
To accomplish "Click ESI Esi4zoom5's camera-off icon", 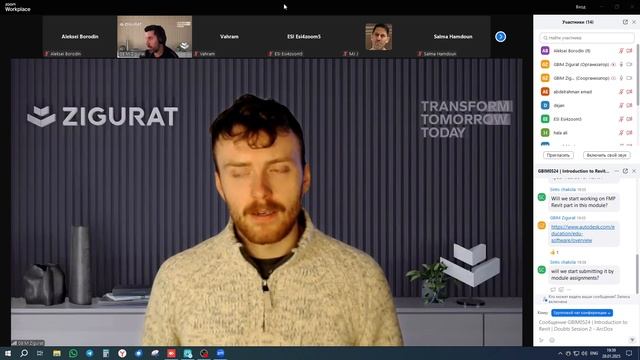I will point(629,119).
